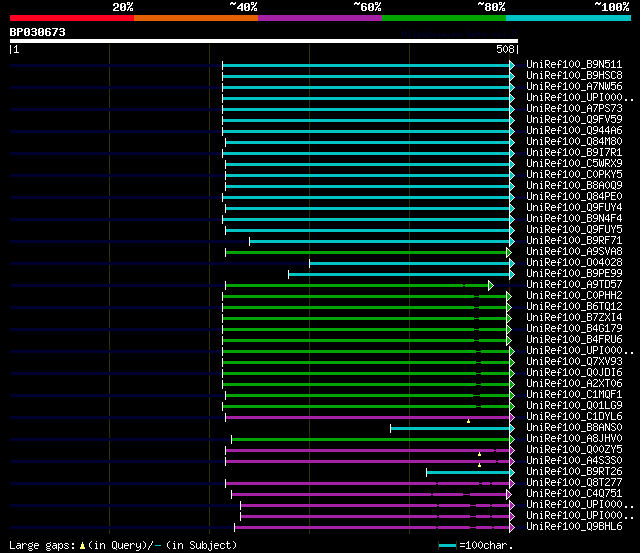Select hit label UniRef100_C1MQF1
The height and width of the screenshot is (553, 640).
coord(574,395)
